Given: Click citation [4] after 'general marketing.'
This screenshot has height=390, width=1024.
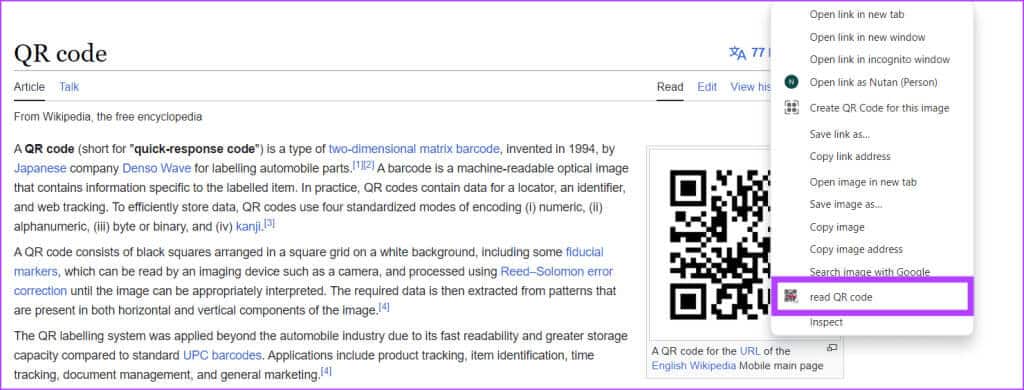Looking at the screenshot, I should 327,371.
